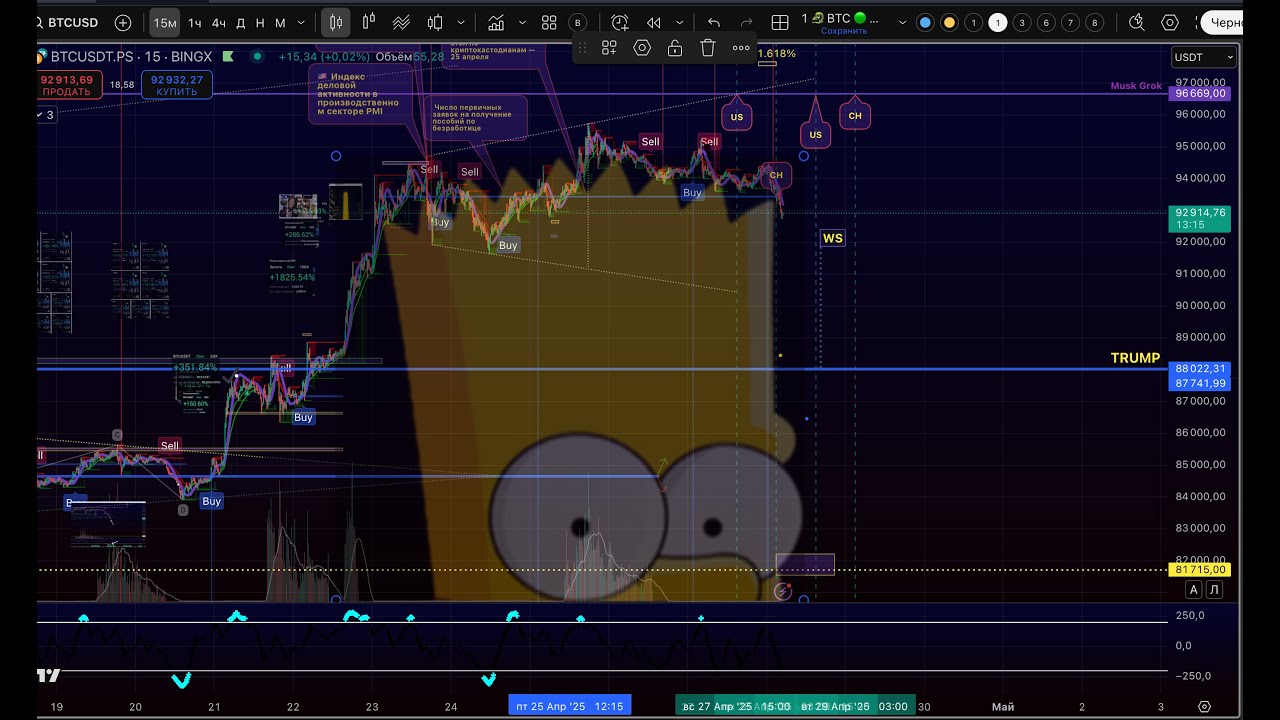
Task: Expand the replay options dropdown
Action: (x=680, y=22)
